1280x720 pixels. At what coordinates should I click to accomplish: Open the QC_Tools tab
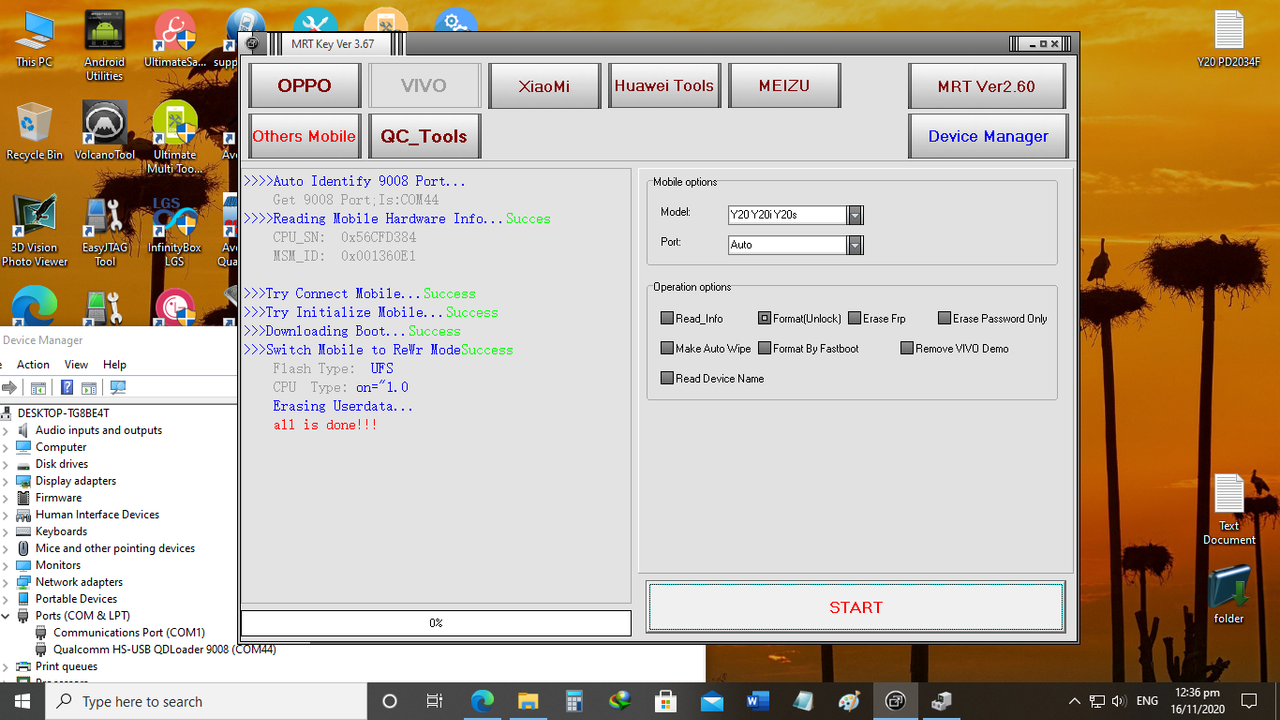tap(425, 136)
